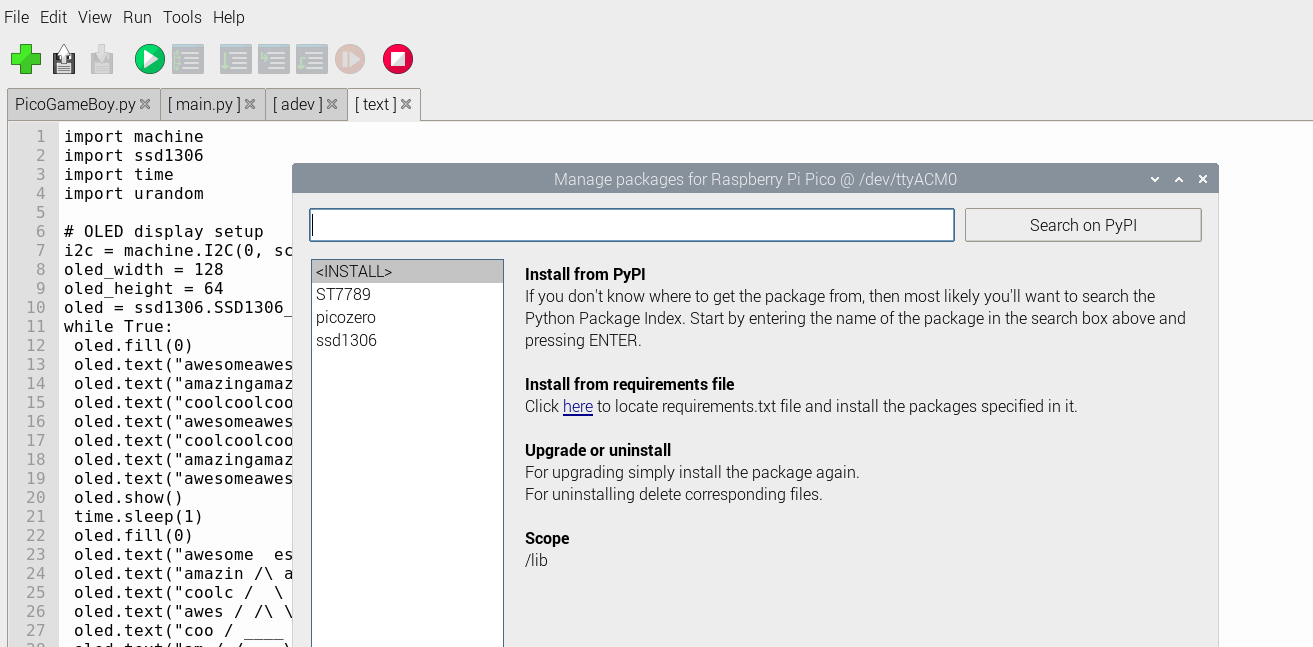Stop the backend with red stop icon
This screenshot has height=647, width=1313.
[x=398, y=59]
